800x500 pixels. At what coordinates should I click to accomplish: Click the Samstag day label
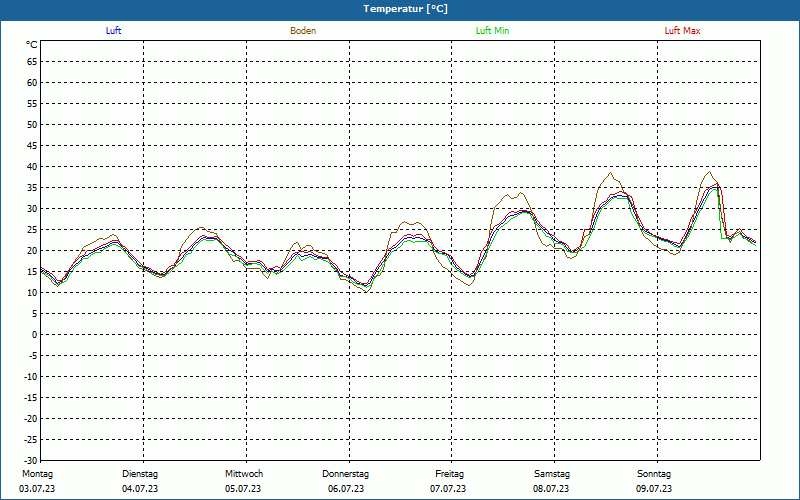(552, 474)
